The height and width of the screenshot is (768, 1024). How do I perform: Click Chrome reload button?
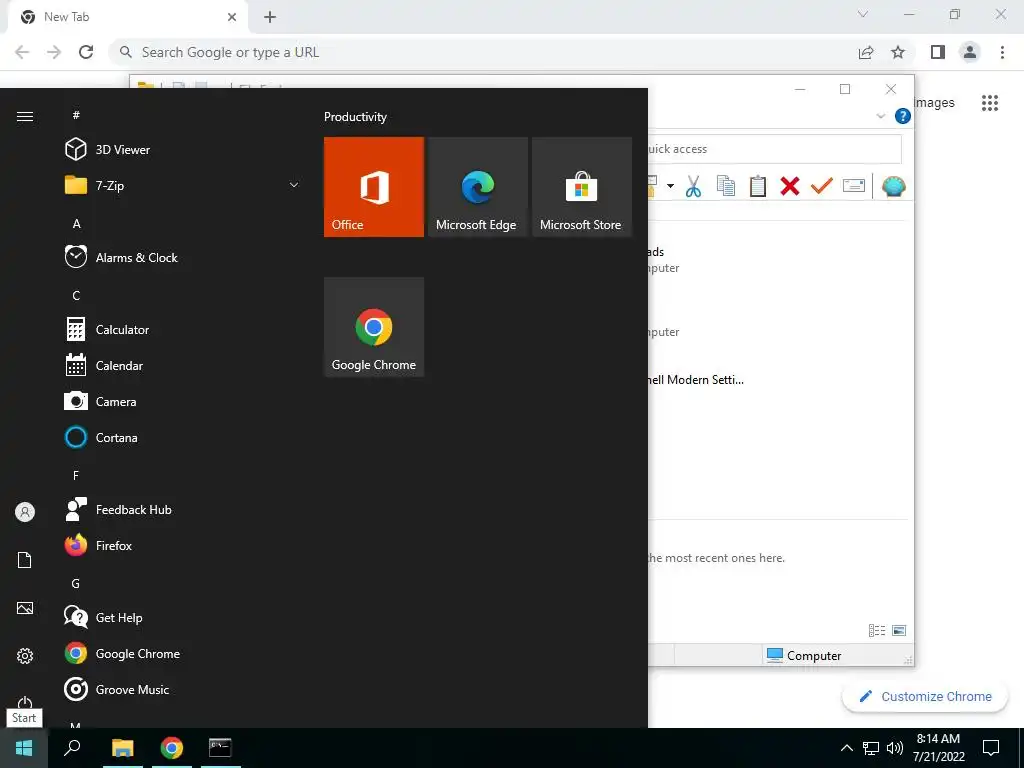tap(86, 52)
